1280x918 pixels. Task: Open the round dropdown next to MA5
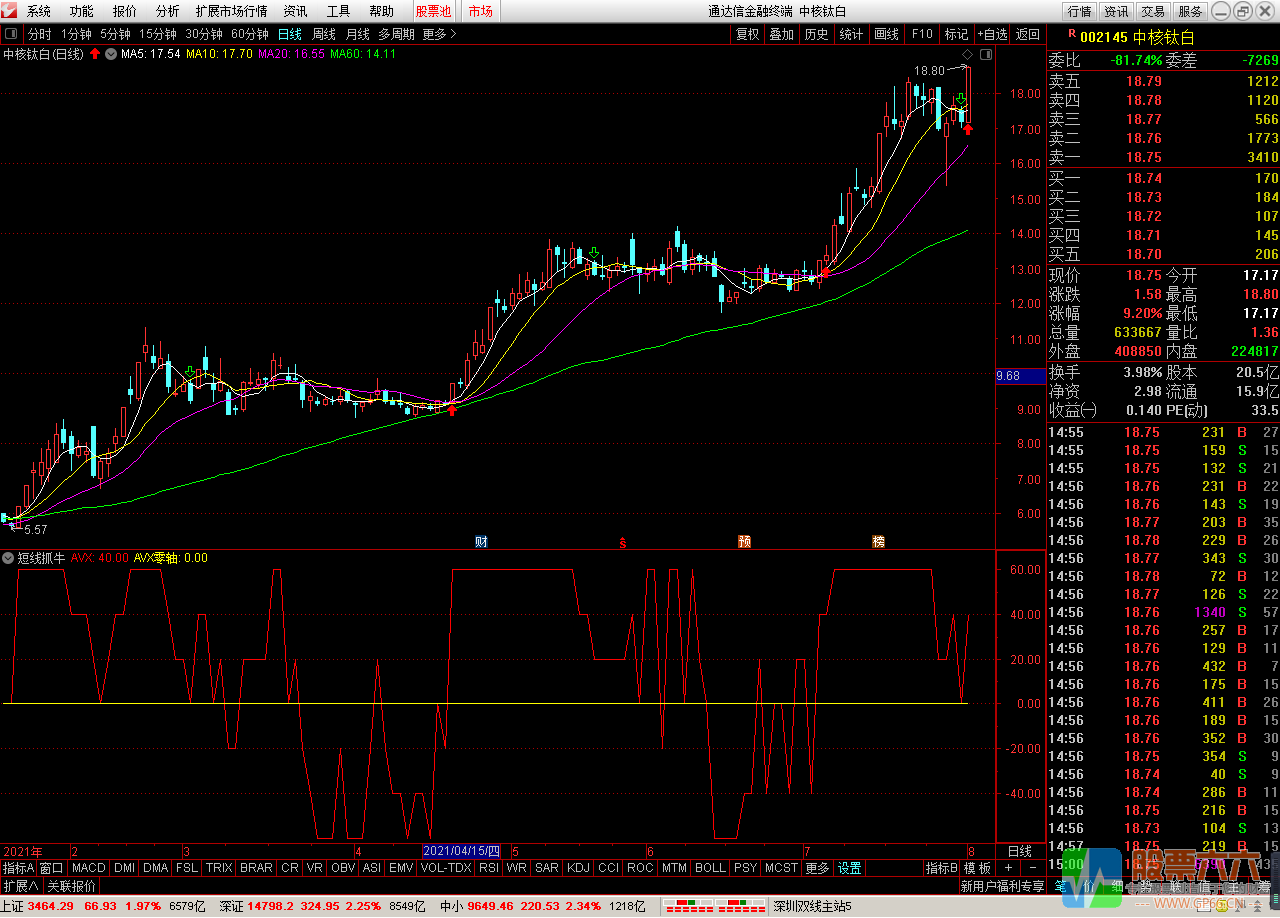110,54
